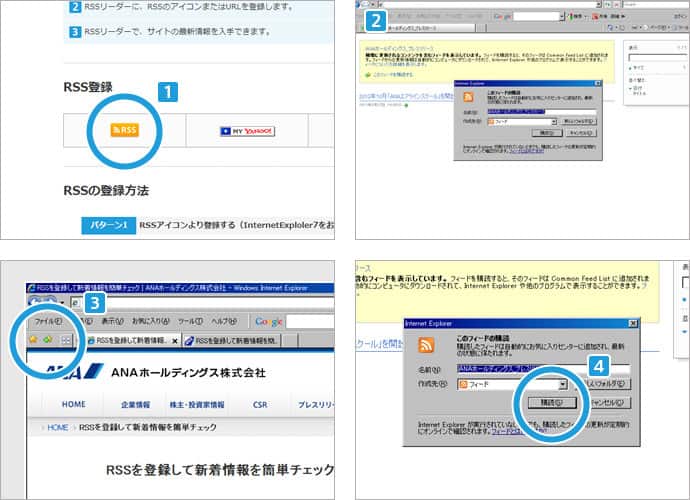The height and width of the screenshot is (500, 690).
Task: Click the yellow star Favorites Center icon
Action: [33, 340]
